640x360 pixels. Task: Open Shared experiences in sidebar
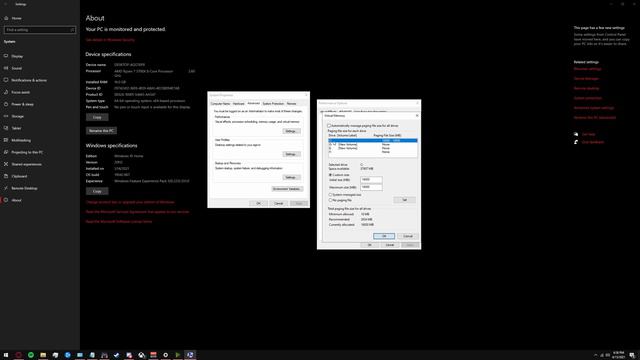(x=26, y=164)
